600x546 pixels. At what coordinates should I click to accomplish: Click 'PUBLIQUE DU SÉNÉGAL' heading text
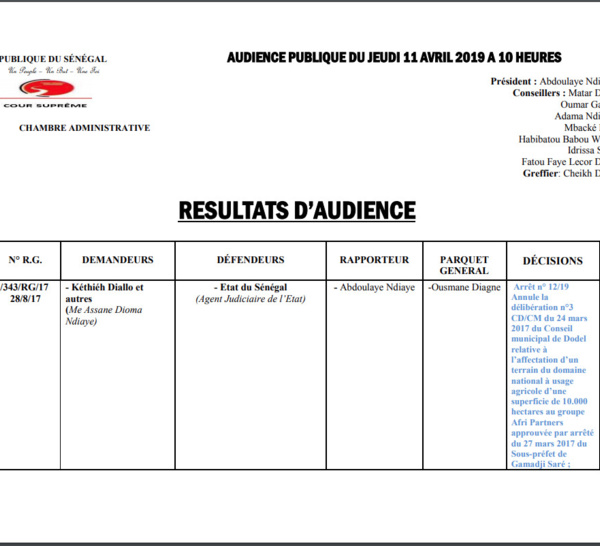pyautogui.click(x=53, y=59)
